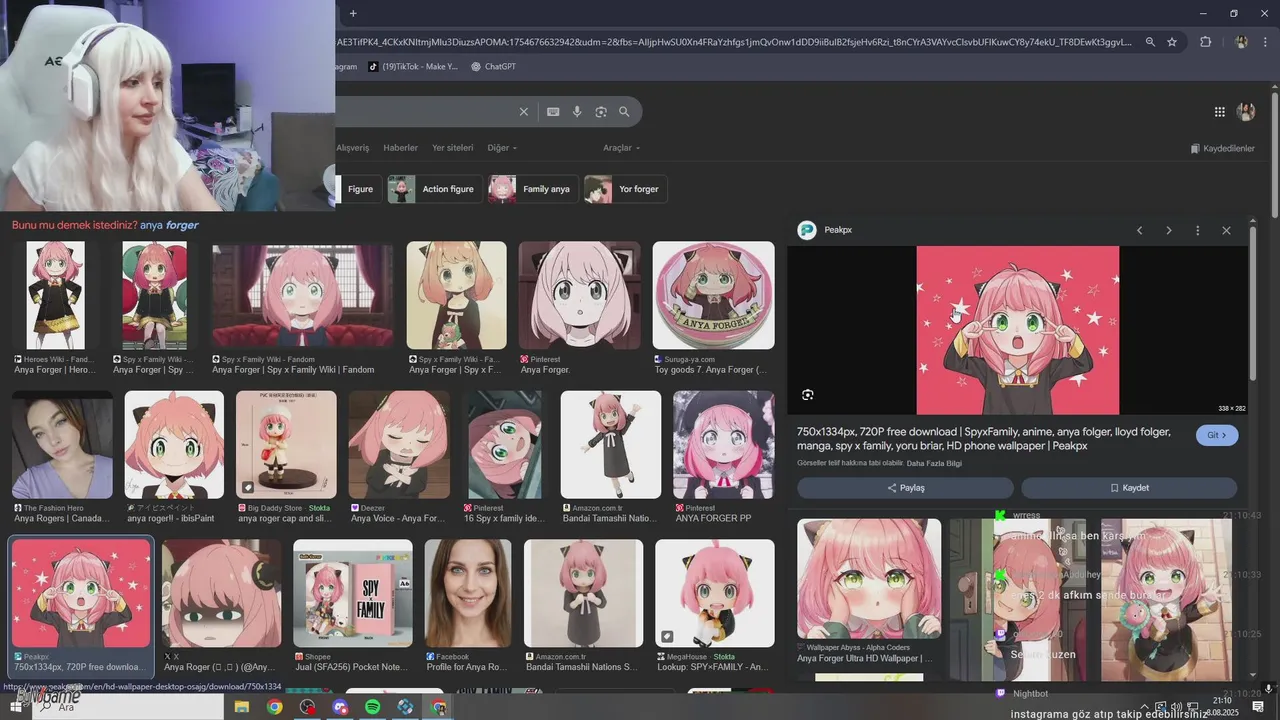Open the Chrome profile avatar in the toolbar
The width and height of the screenshot is (1280, 720).
click(1241, 42)
